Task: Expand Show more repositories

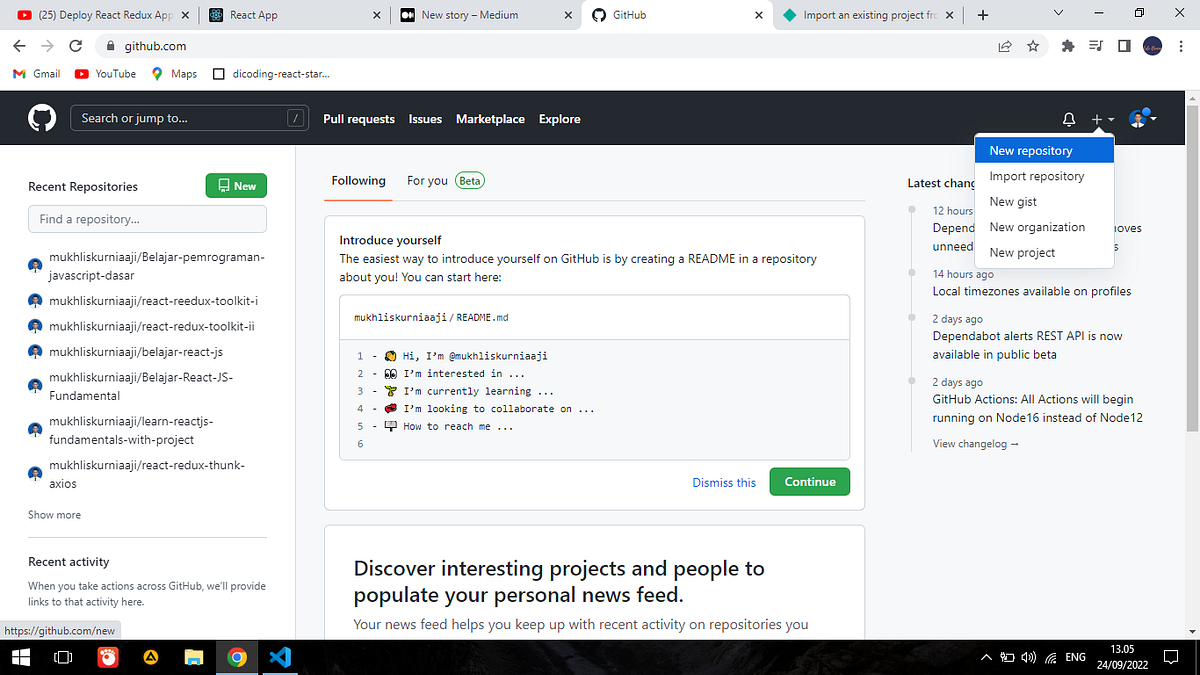Action: tap(54, 514)
